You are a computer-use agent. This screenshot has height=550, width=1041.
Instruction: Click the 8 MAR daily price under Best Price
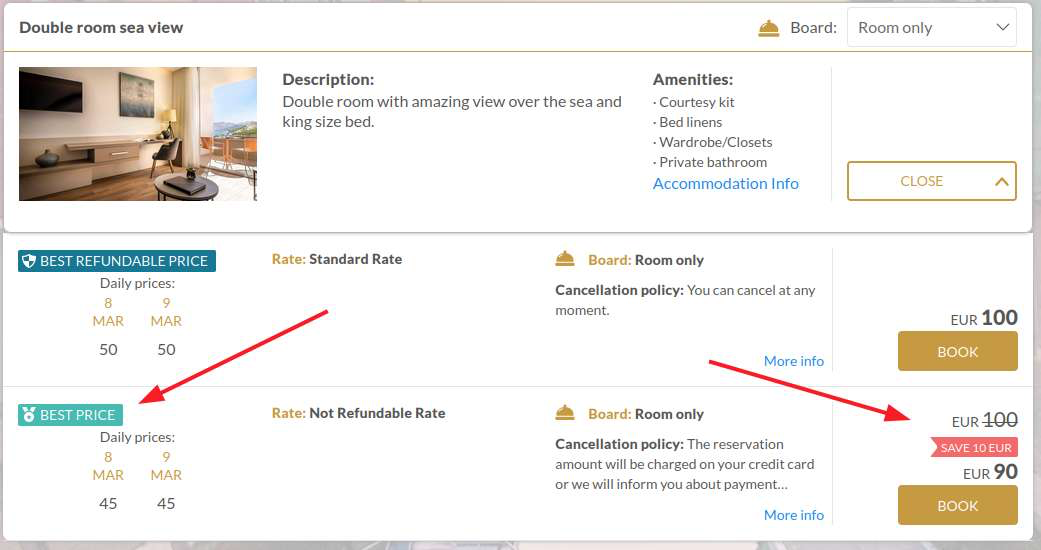[x=108, y=504]
